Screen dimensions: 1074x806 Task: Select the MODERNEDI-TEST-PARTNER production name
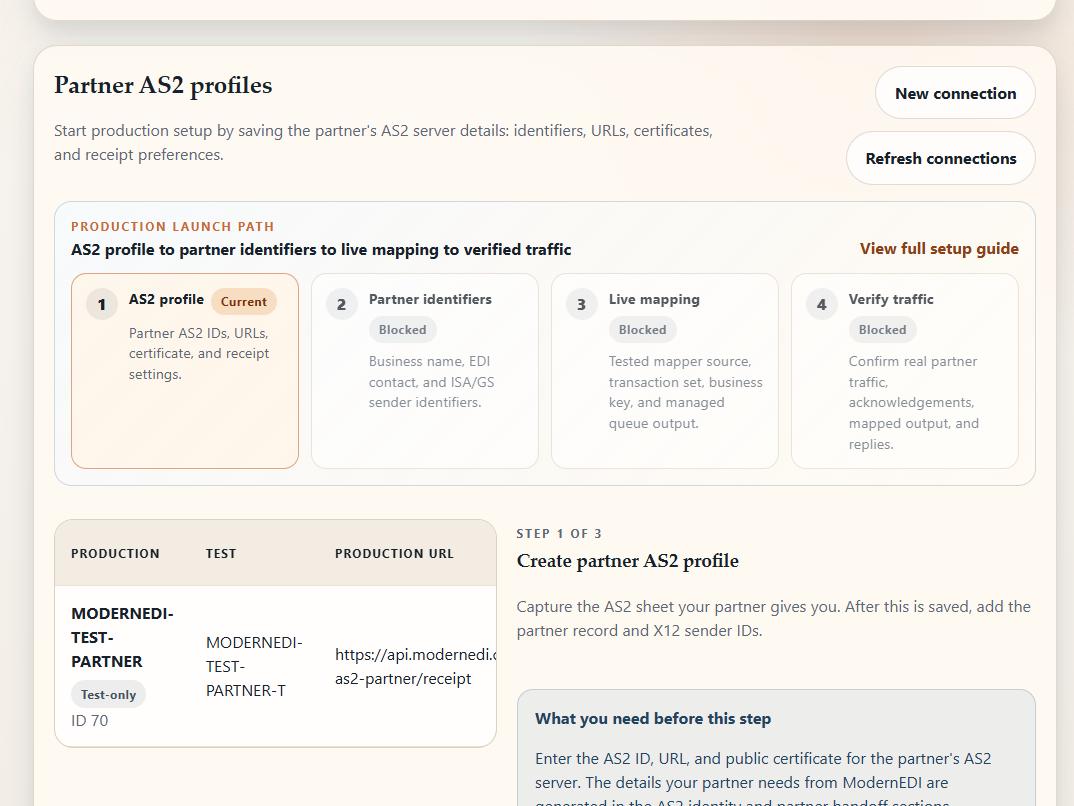[122, 638]
